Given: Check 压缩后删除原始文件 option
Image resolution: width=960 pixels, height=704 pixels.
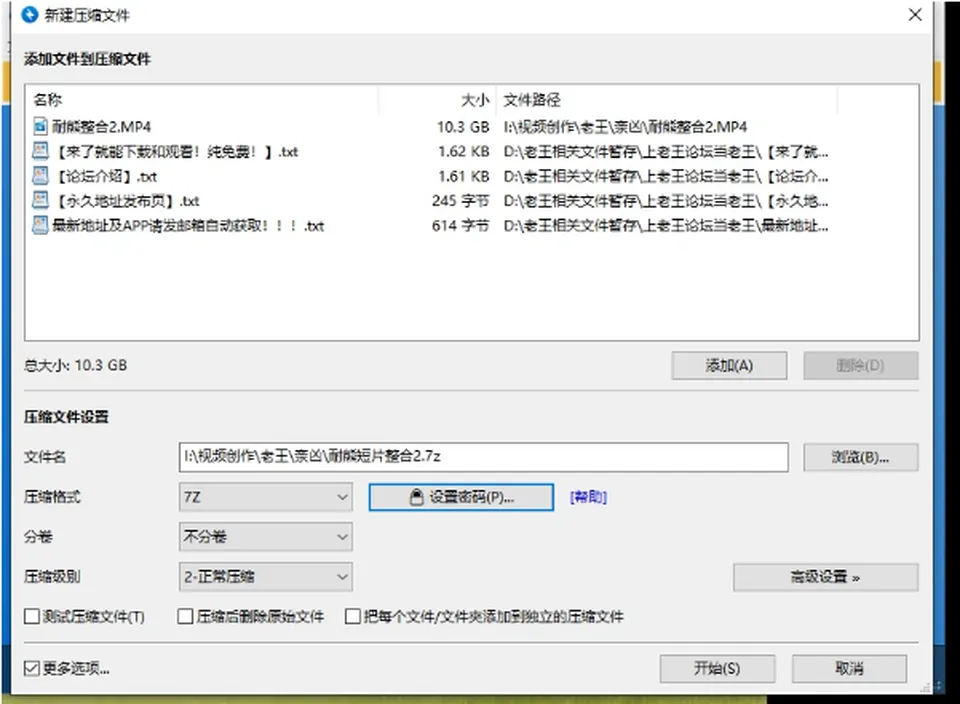Looking at the screenshot, I should click(x=185, y=616).
